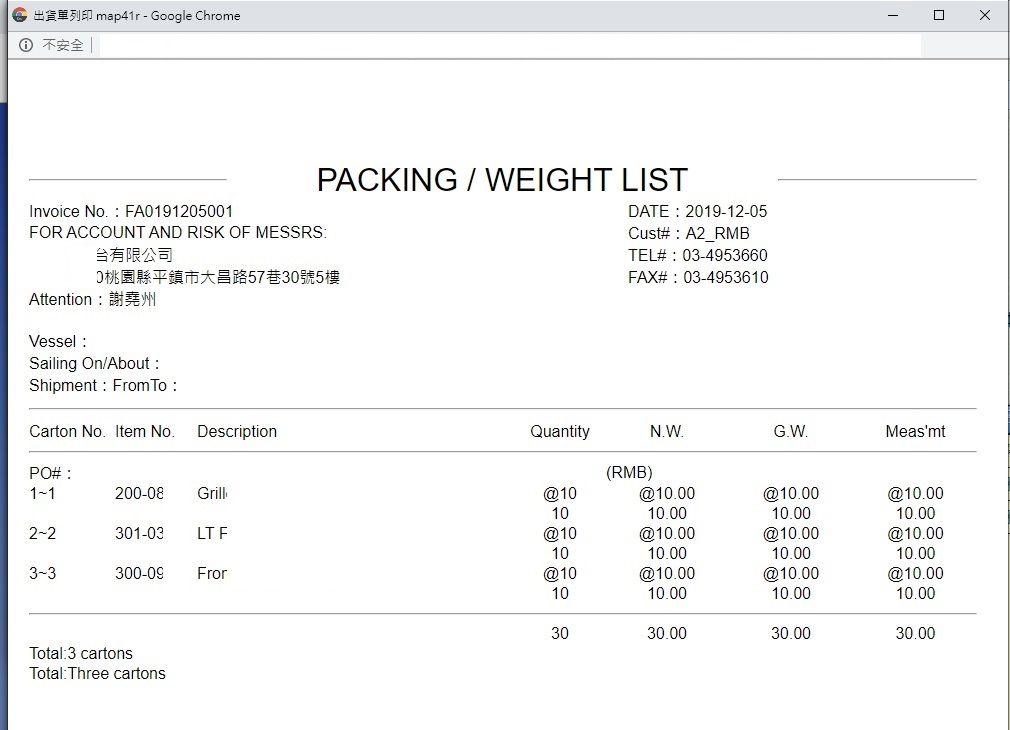
Task: Click the Chrome icon in the title bar
Action: coord(19,15)
